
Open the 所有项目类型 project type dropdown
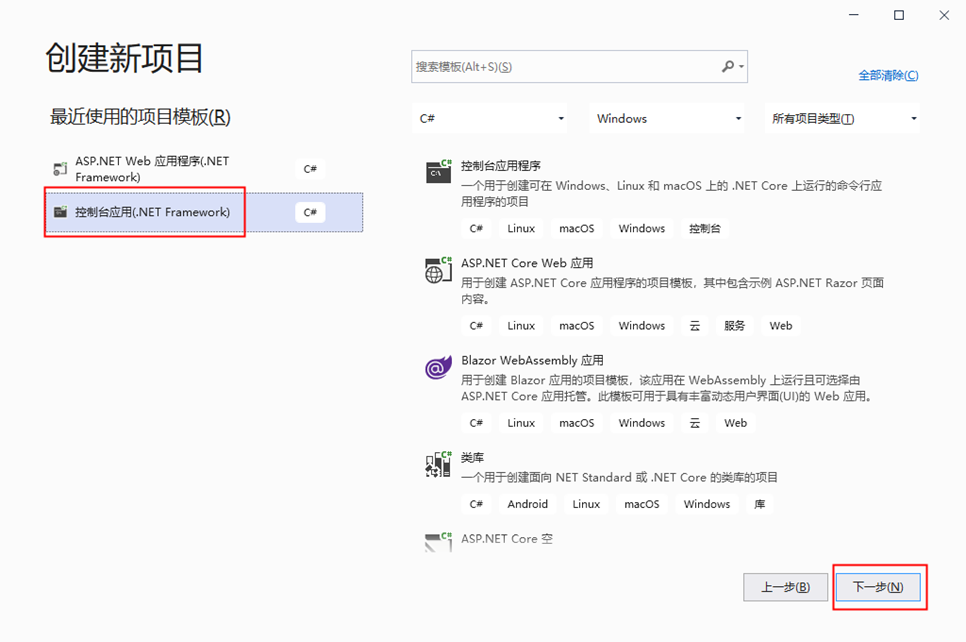[842, 118]
